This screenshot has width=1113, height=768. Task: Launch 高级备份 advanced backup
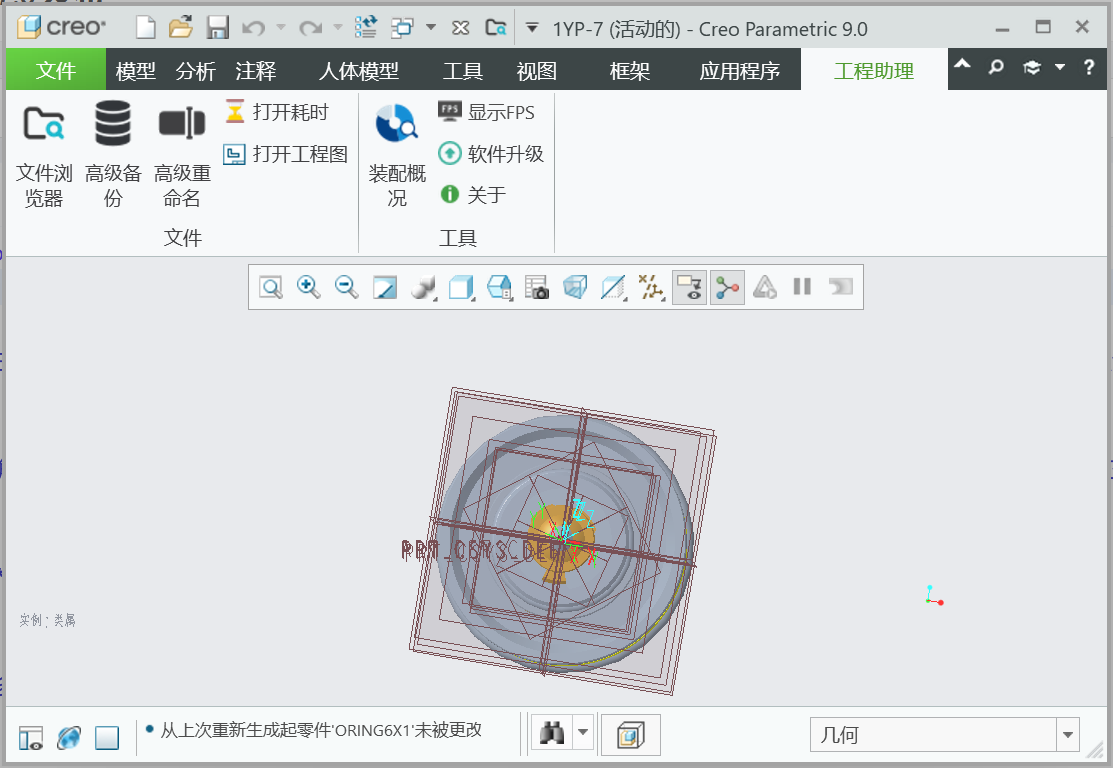[113, 155]
